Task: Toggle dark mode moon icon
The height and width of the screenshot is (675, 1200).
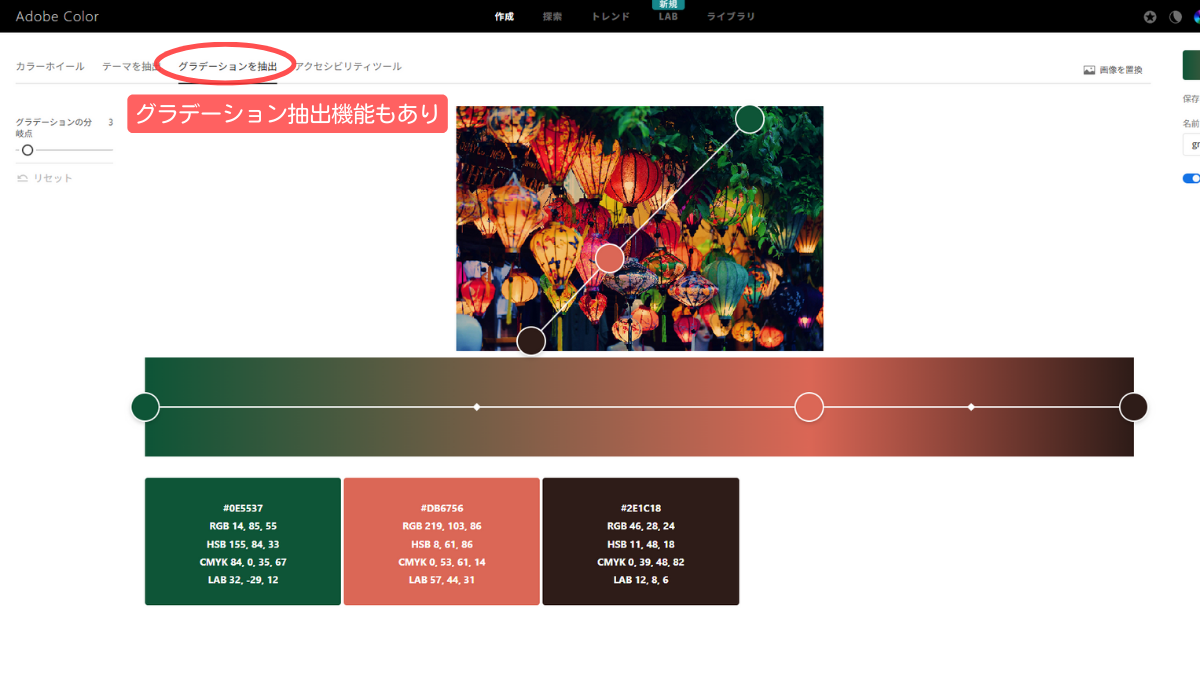Action: pyautogui.click(x=1175, y=17)
